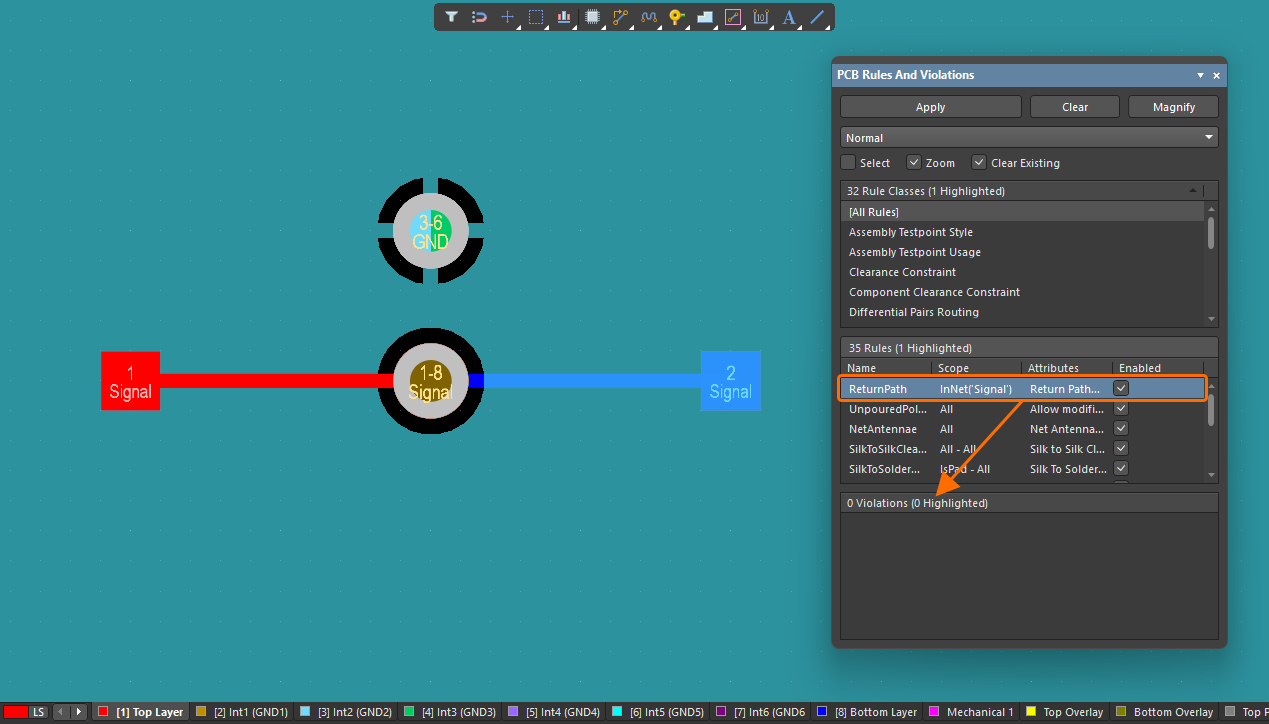The height and width of the screenshot is (724, 1269).
Task: Toggle the snapping magnet tool
Action: coord(479,17)
